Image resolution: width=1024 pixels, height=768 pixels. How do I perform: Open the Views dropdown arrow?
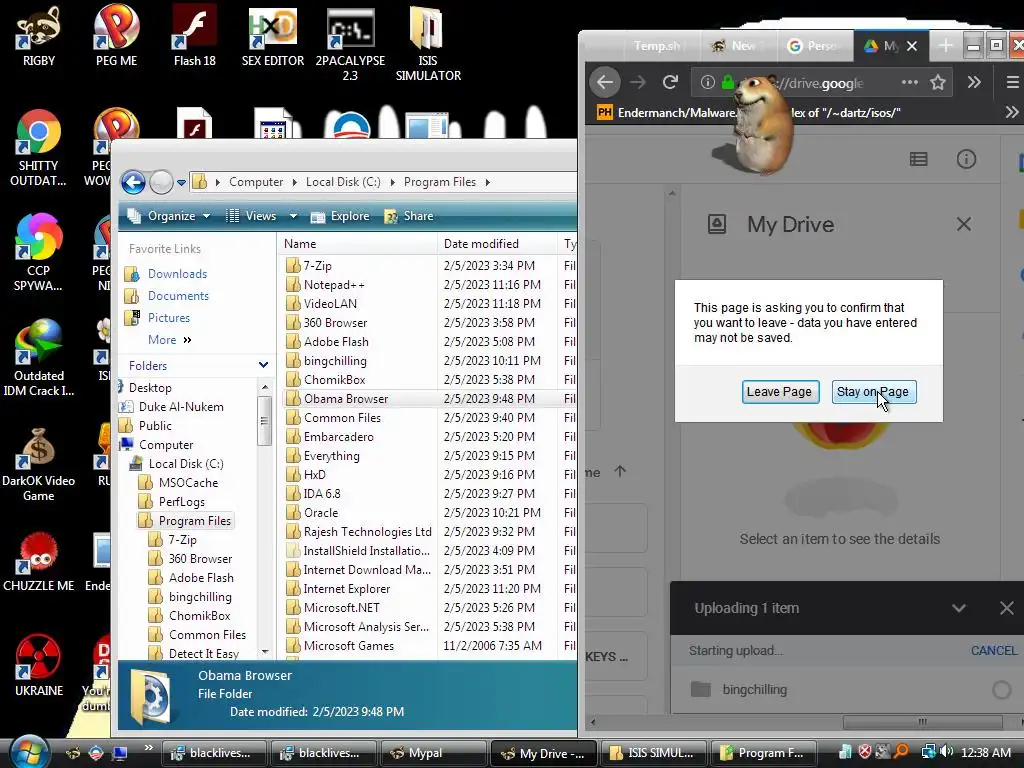[293, 216]
